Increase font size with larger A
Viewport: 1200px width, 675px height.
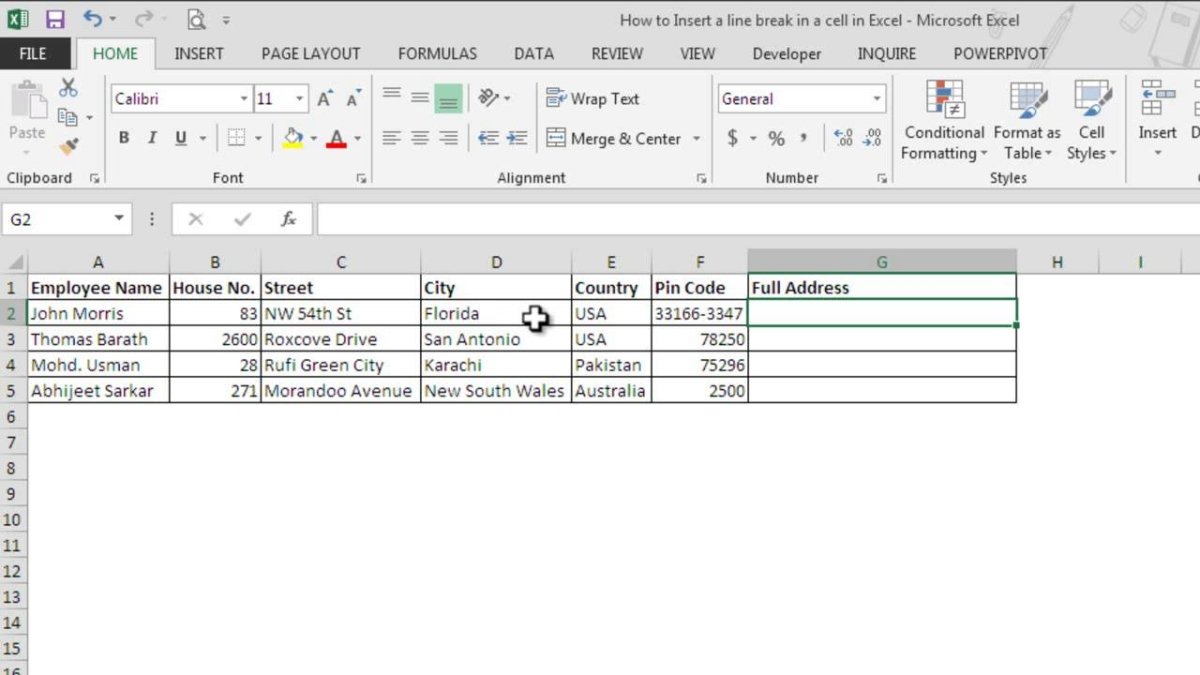[325, 99]
